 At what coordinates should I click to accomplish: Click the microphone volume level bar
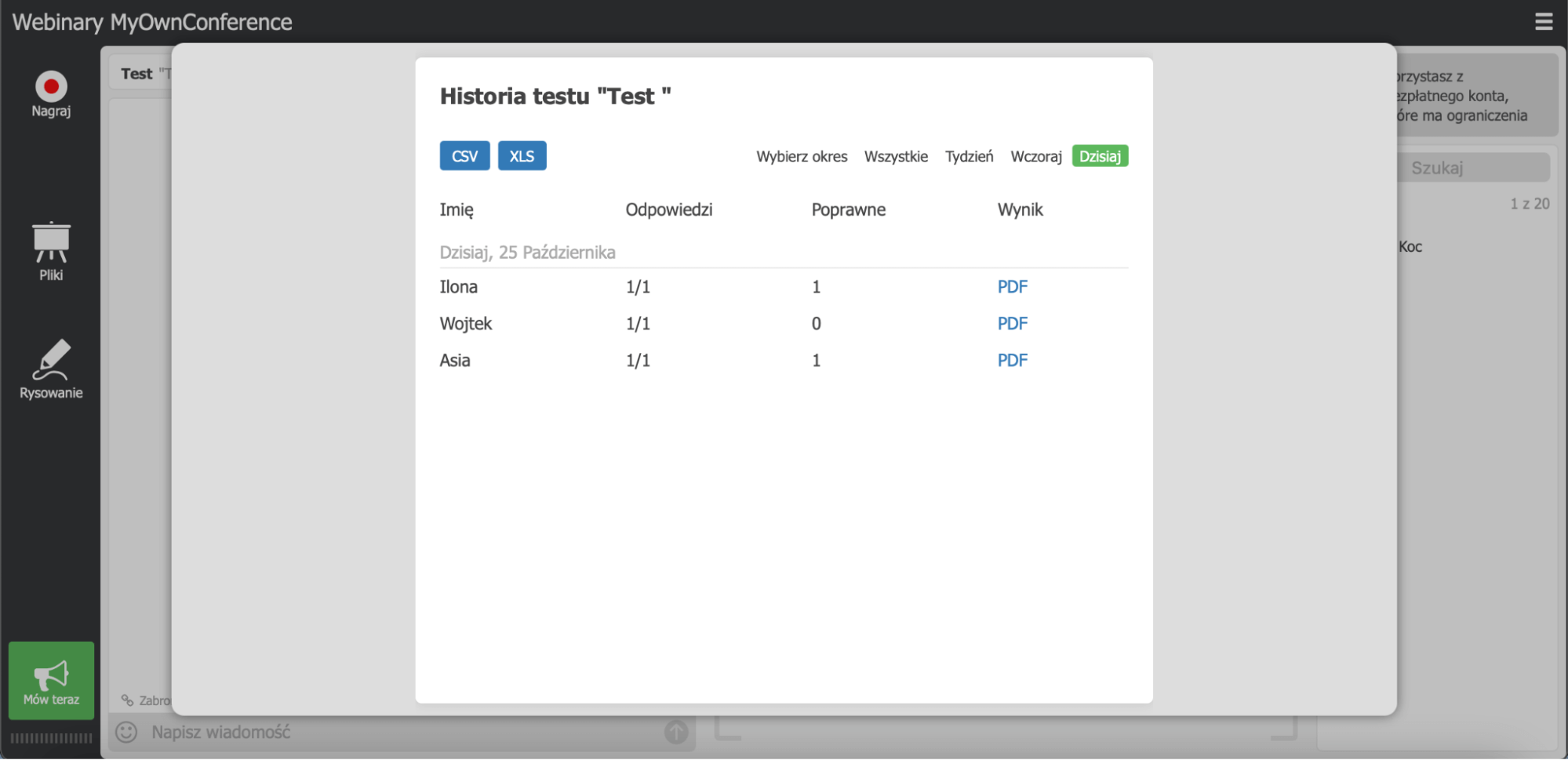click(51, 738)
